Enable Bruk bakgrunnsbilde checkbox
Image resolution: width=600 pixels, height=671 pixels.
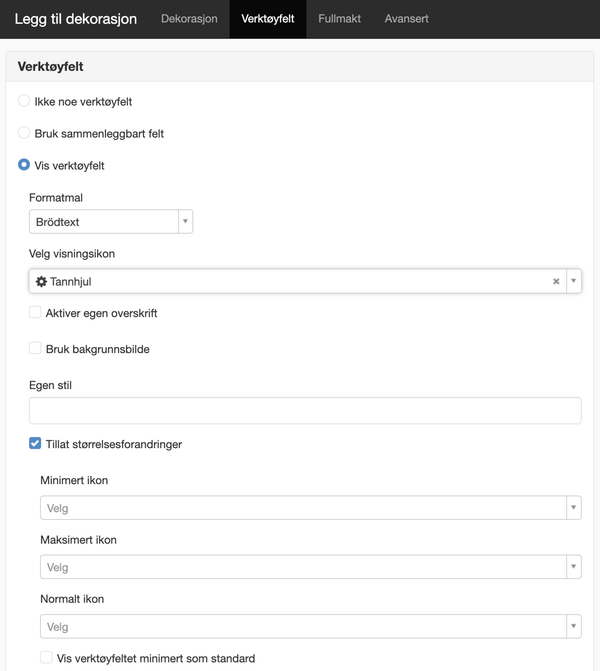click(35, 348)
